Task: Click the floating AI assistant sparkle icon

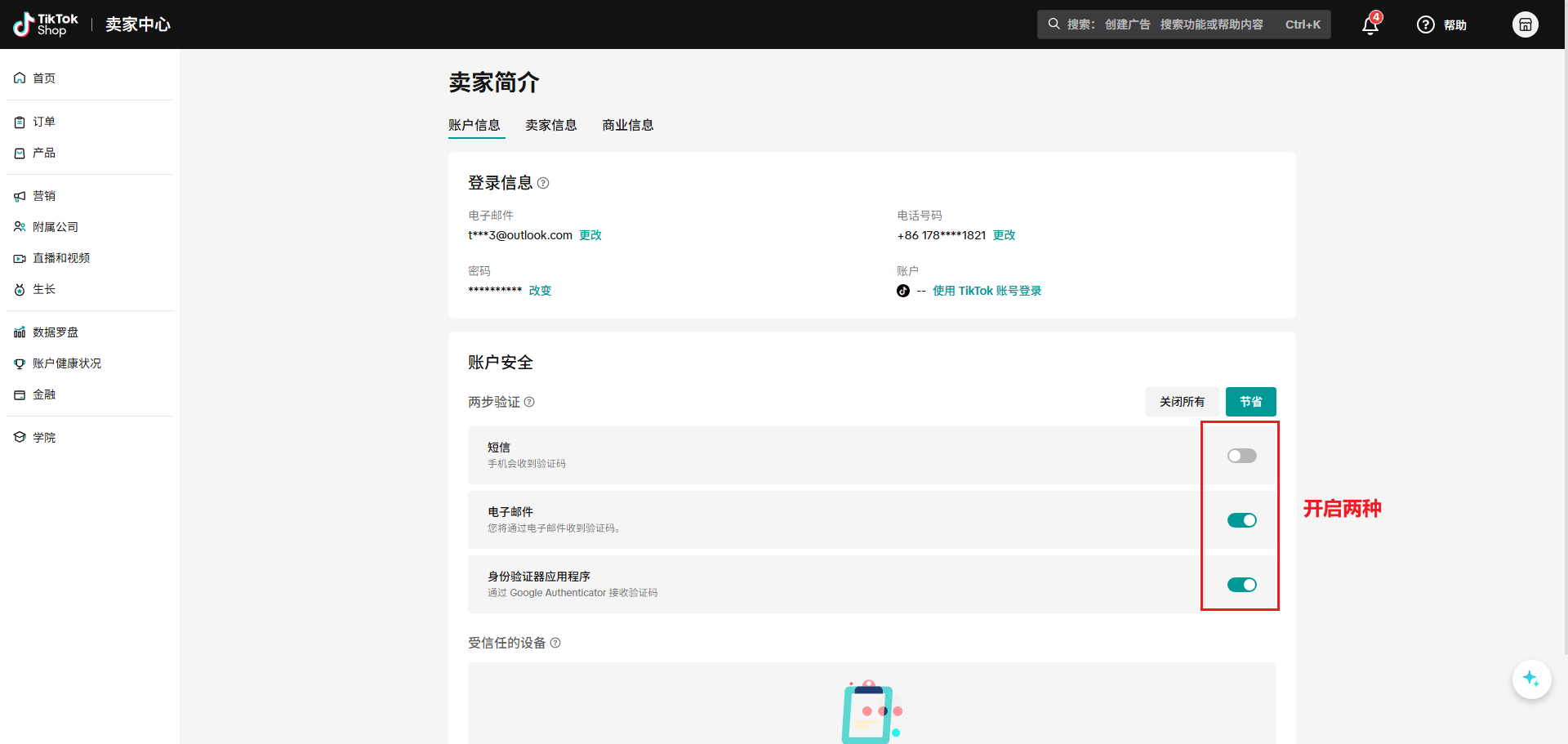Action: coord(1531,679)
